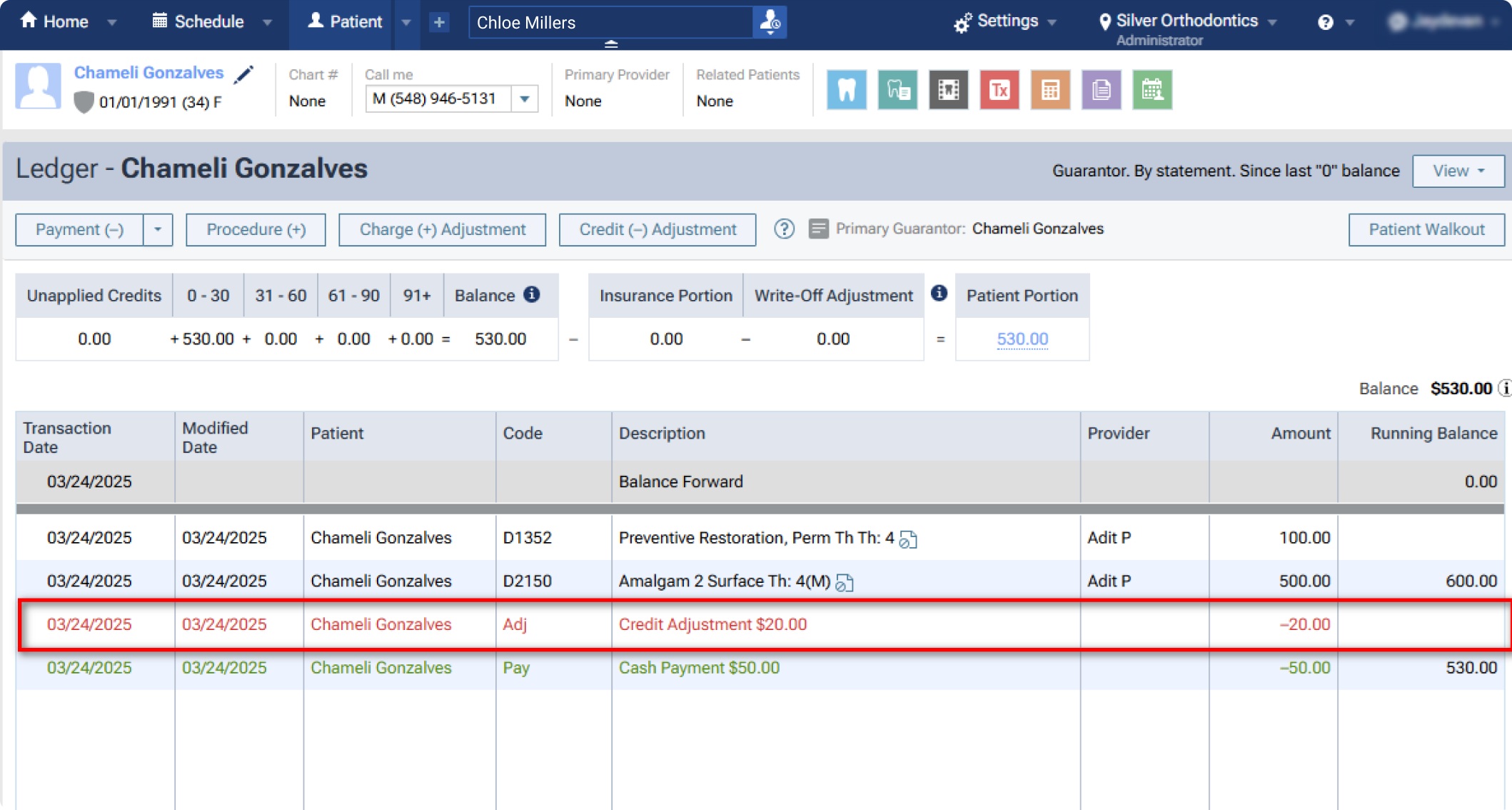Open the green appointment calendar icon
Viewport: 1512px width, 810px height.
(1151, 90)
